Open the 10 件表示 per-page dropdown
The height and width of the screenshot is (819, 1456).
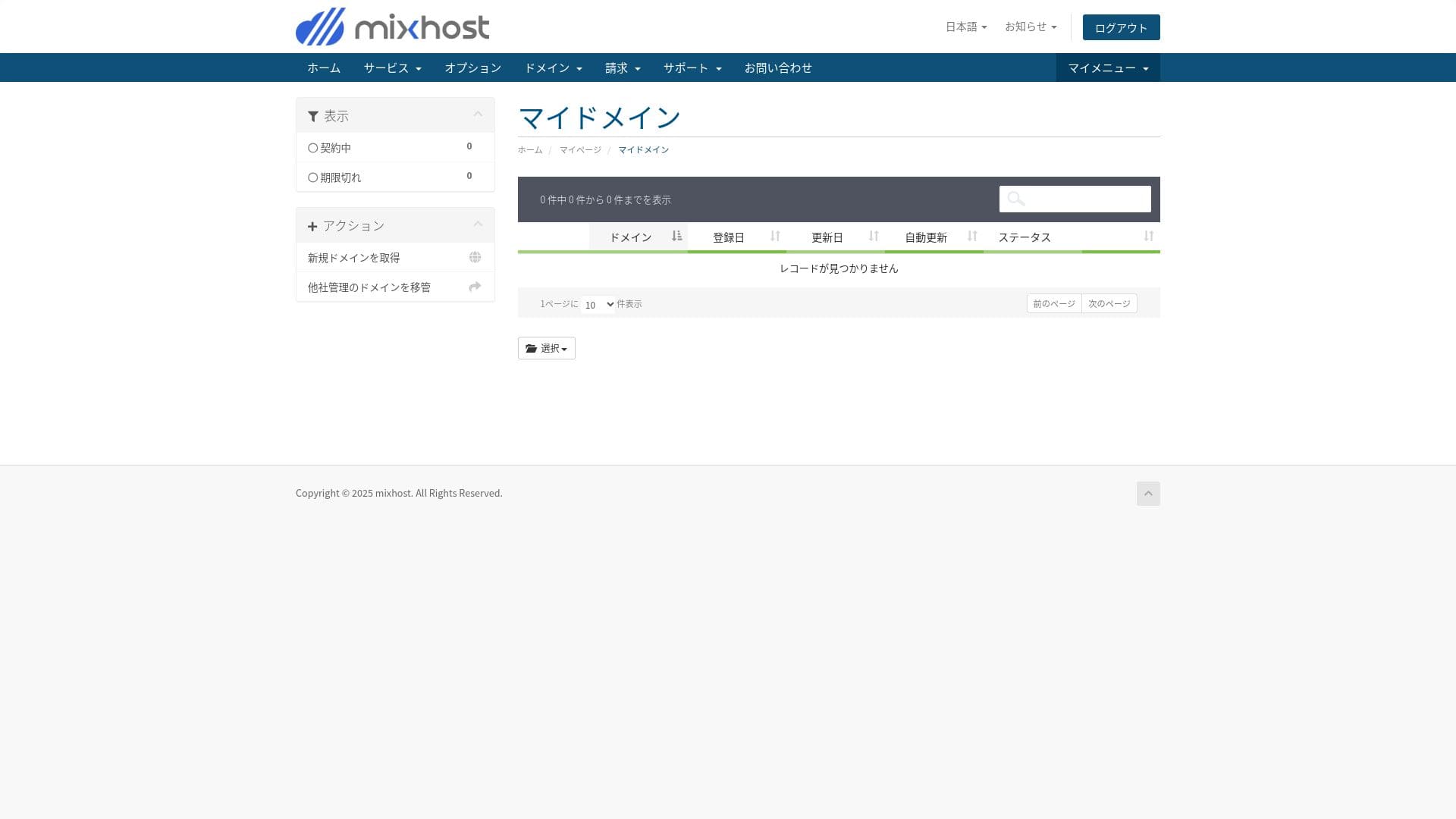coord(598,305)
